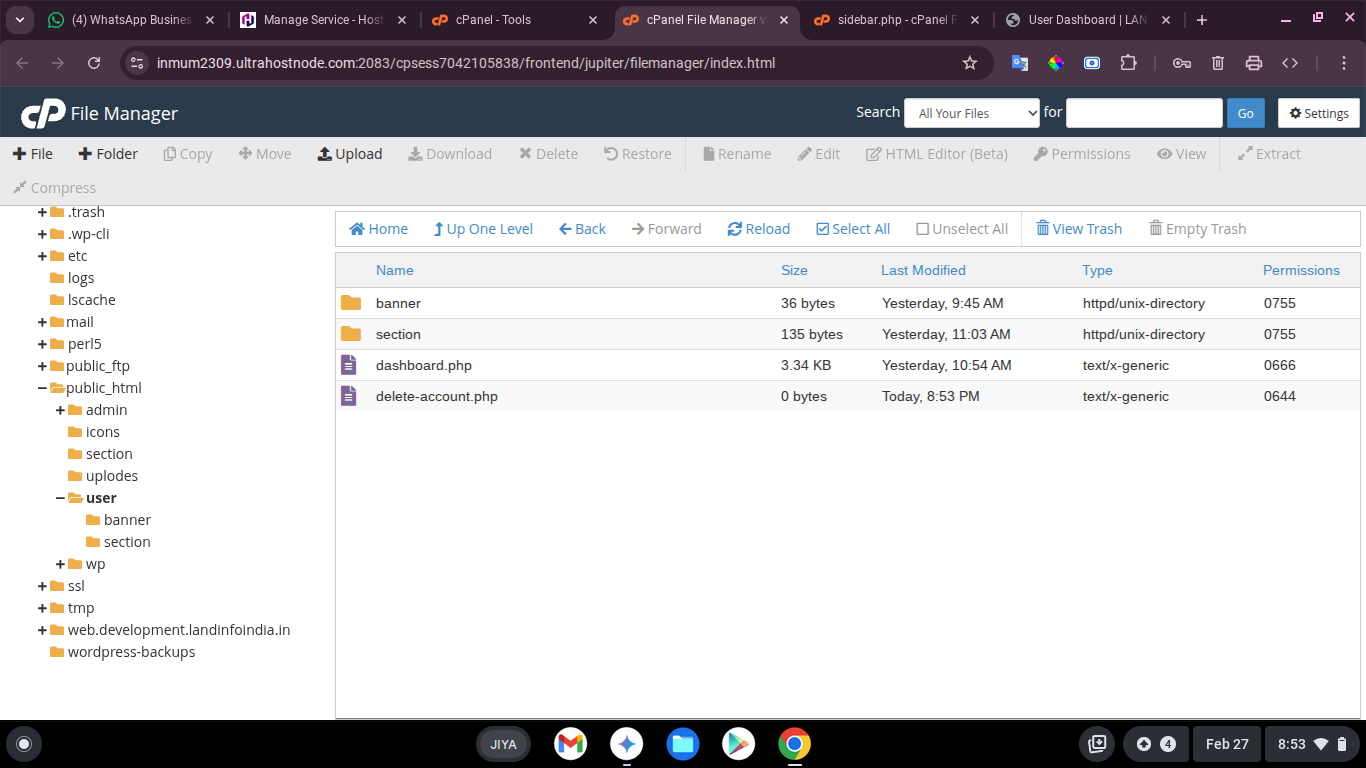Create a new folder with +Folder

[x=108, y=154]
